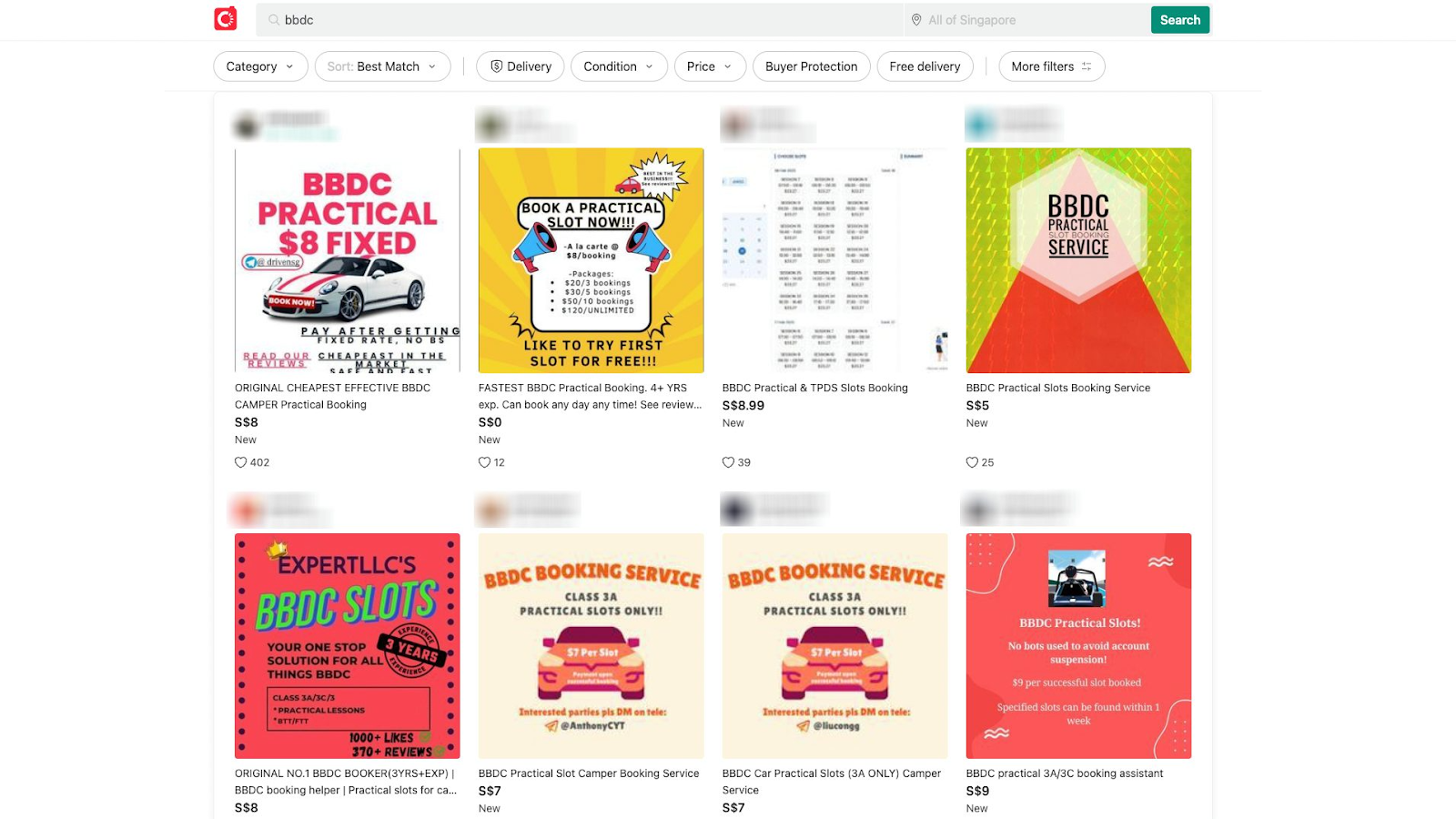Click the Carousell logo icon
Viewport: 1456px width, 819px height.
pos(226,19)
